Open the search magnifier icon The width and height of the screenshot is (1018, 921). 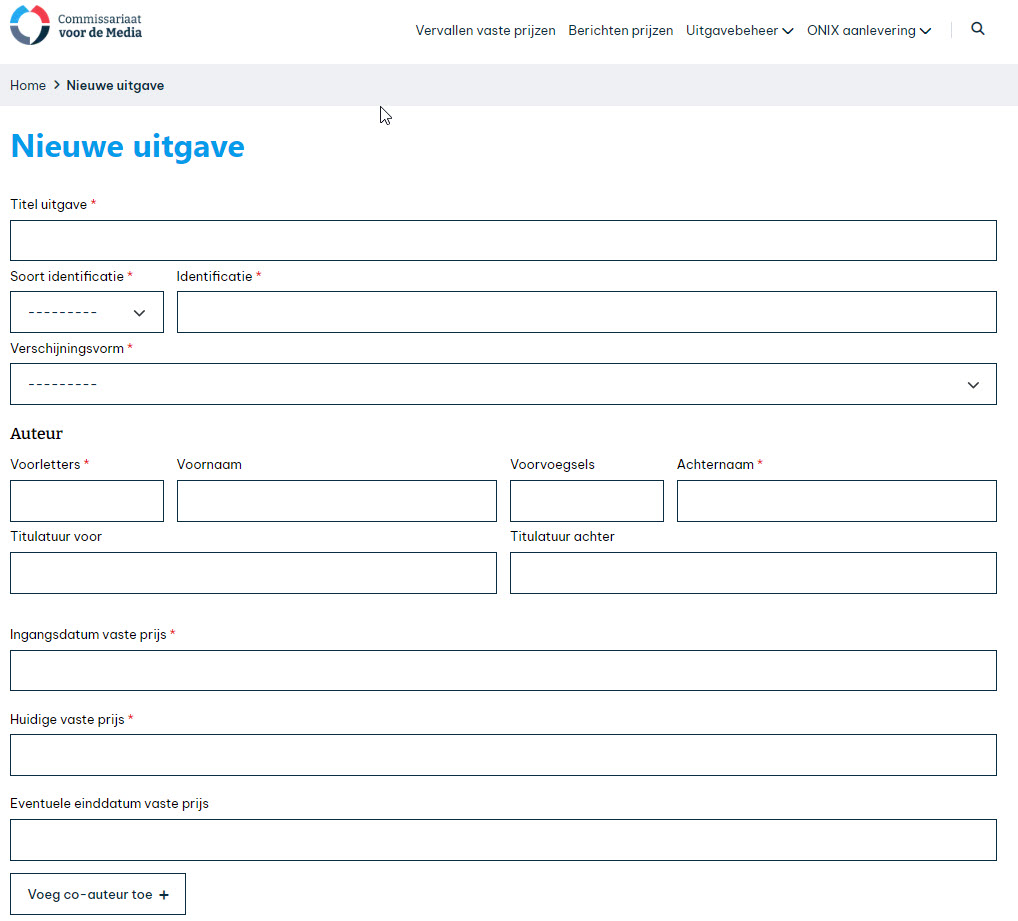[x=977, y=29]
